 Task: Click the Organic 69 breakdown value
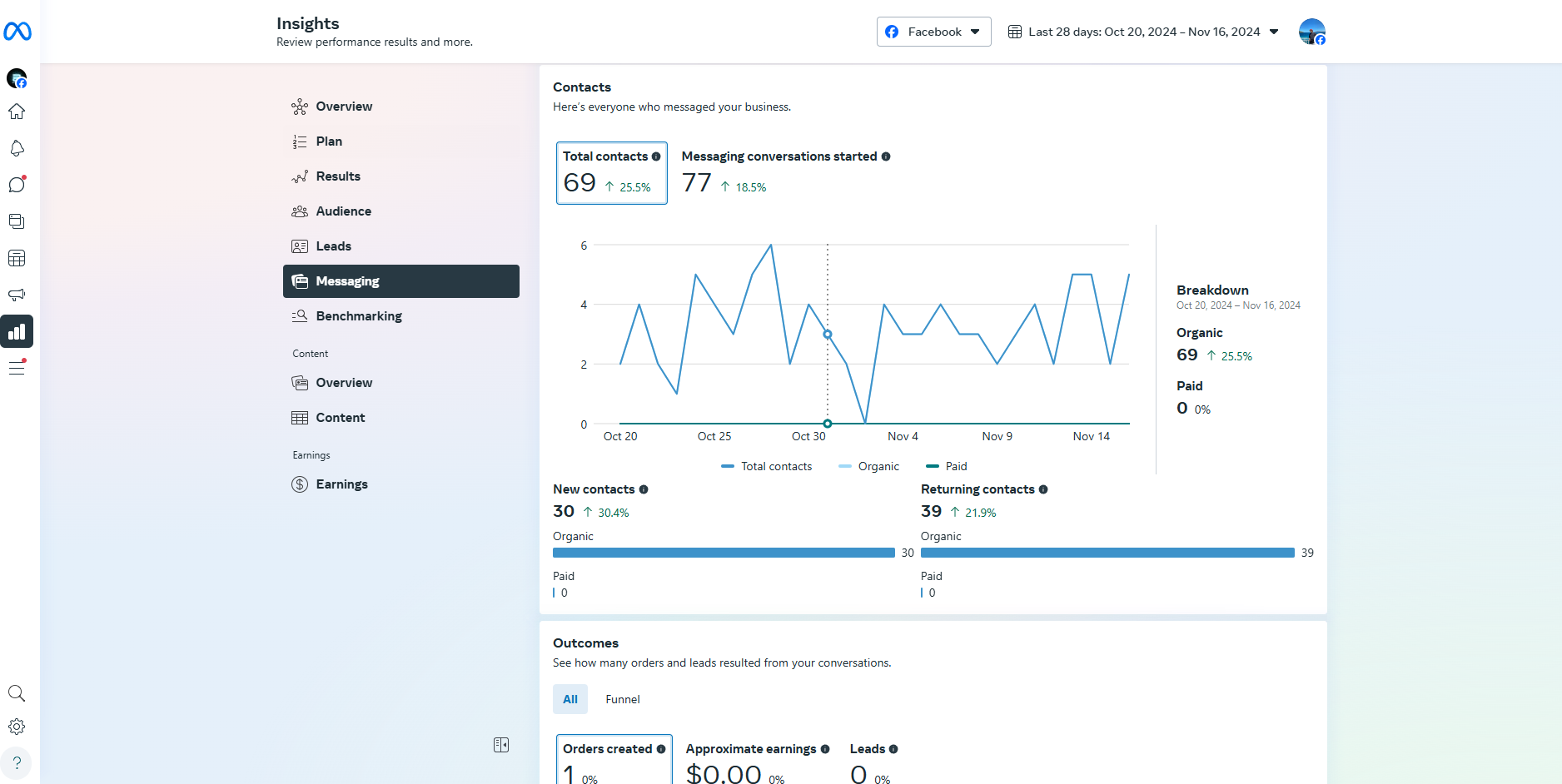click(x=1187, y=355)
